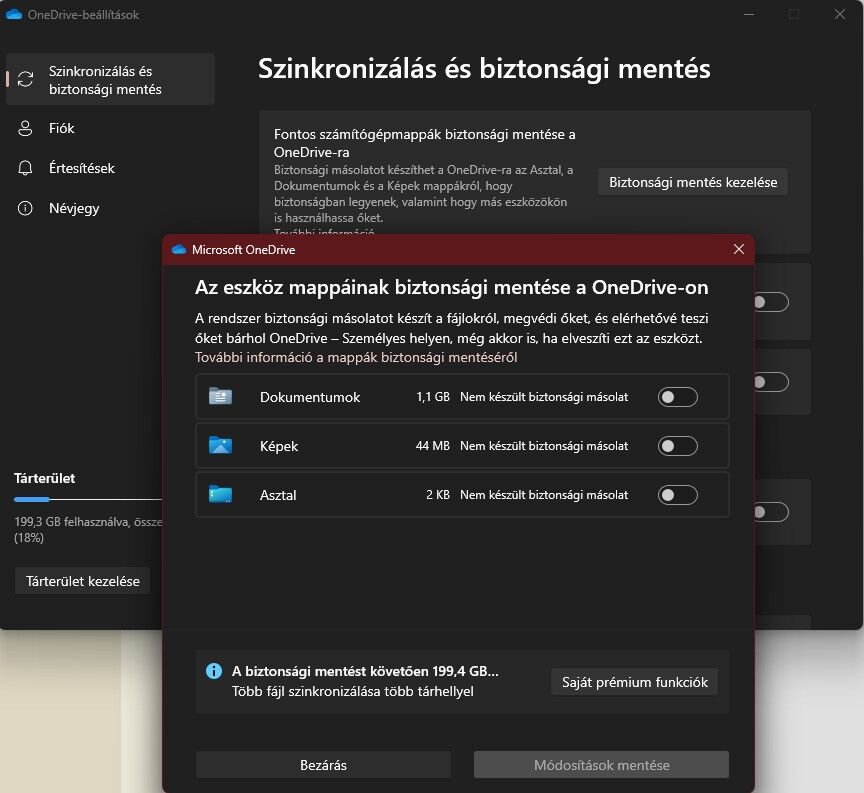Image resolution: width=864 pixels, height=793 pixels.
Task: Click Képek status Nem készült biztonsági másolat
Action: pyautogui.click(x=544, y=446)
